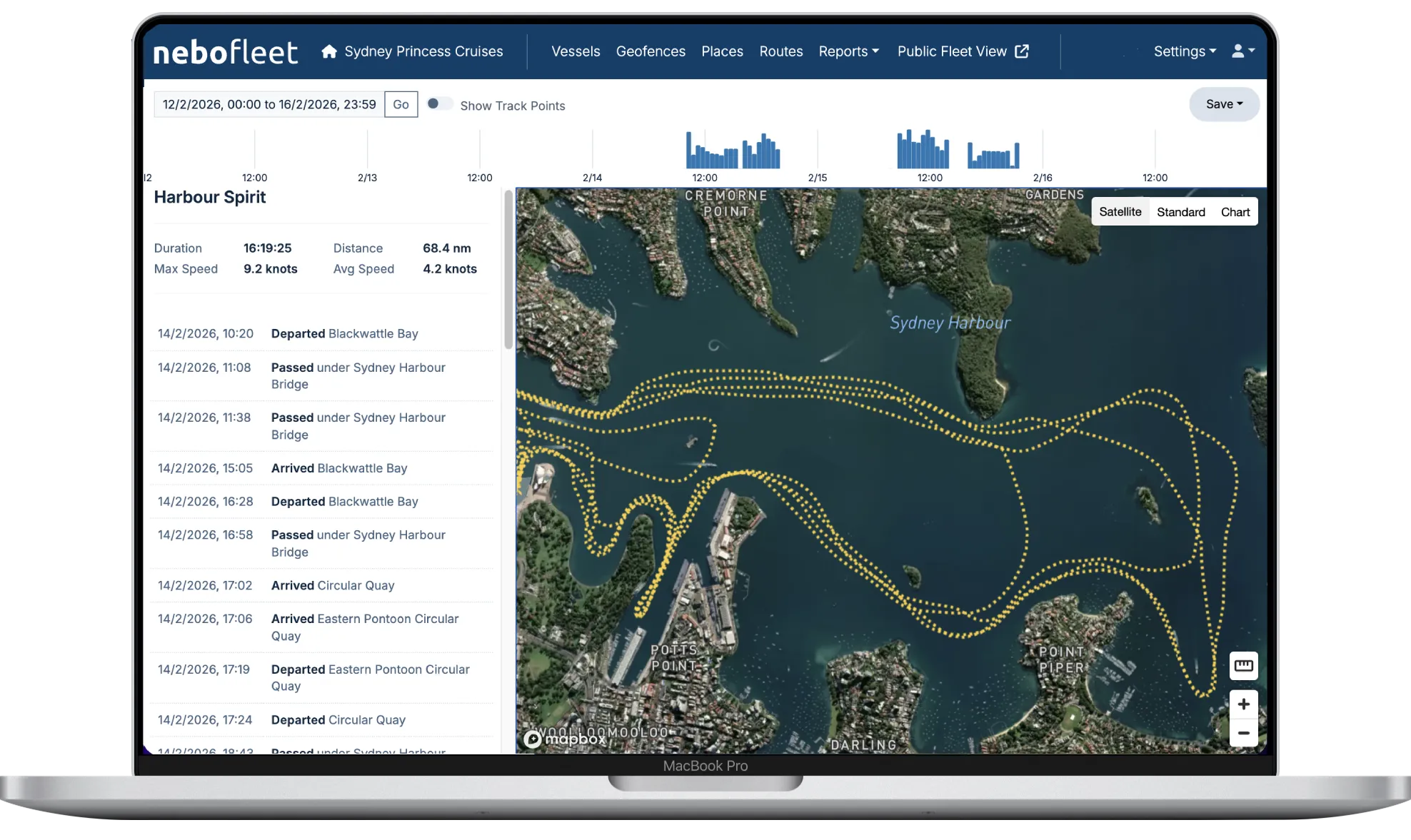Open the Settings dropdown menu
Screen dimensions: 1411x840
[1184, 51]
